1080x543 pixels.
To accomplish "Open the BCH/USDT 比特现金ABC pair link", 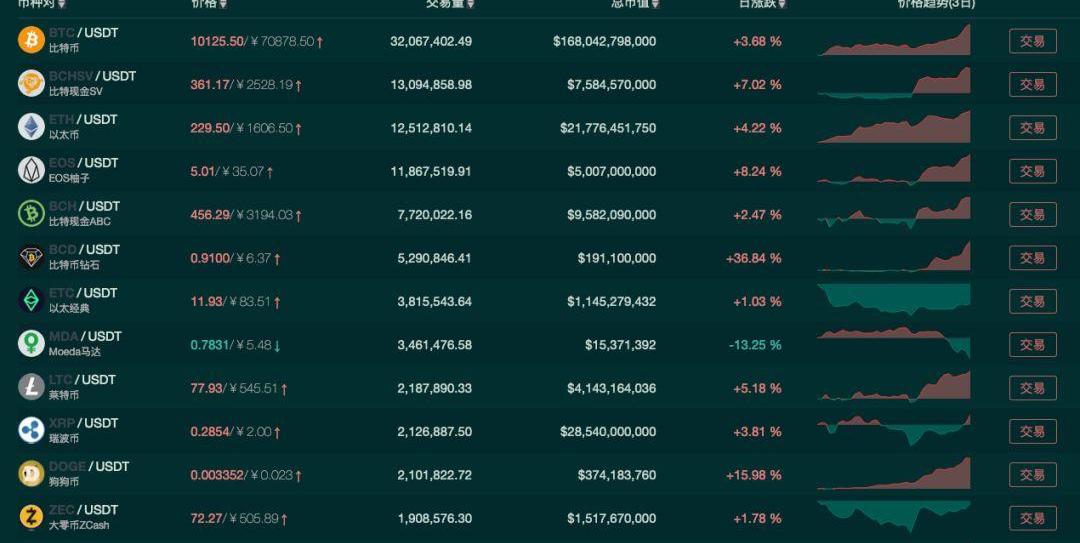I will tap(84, 207).
